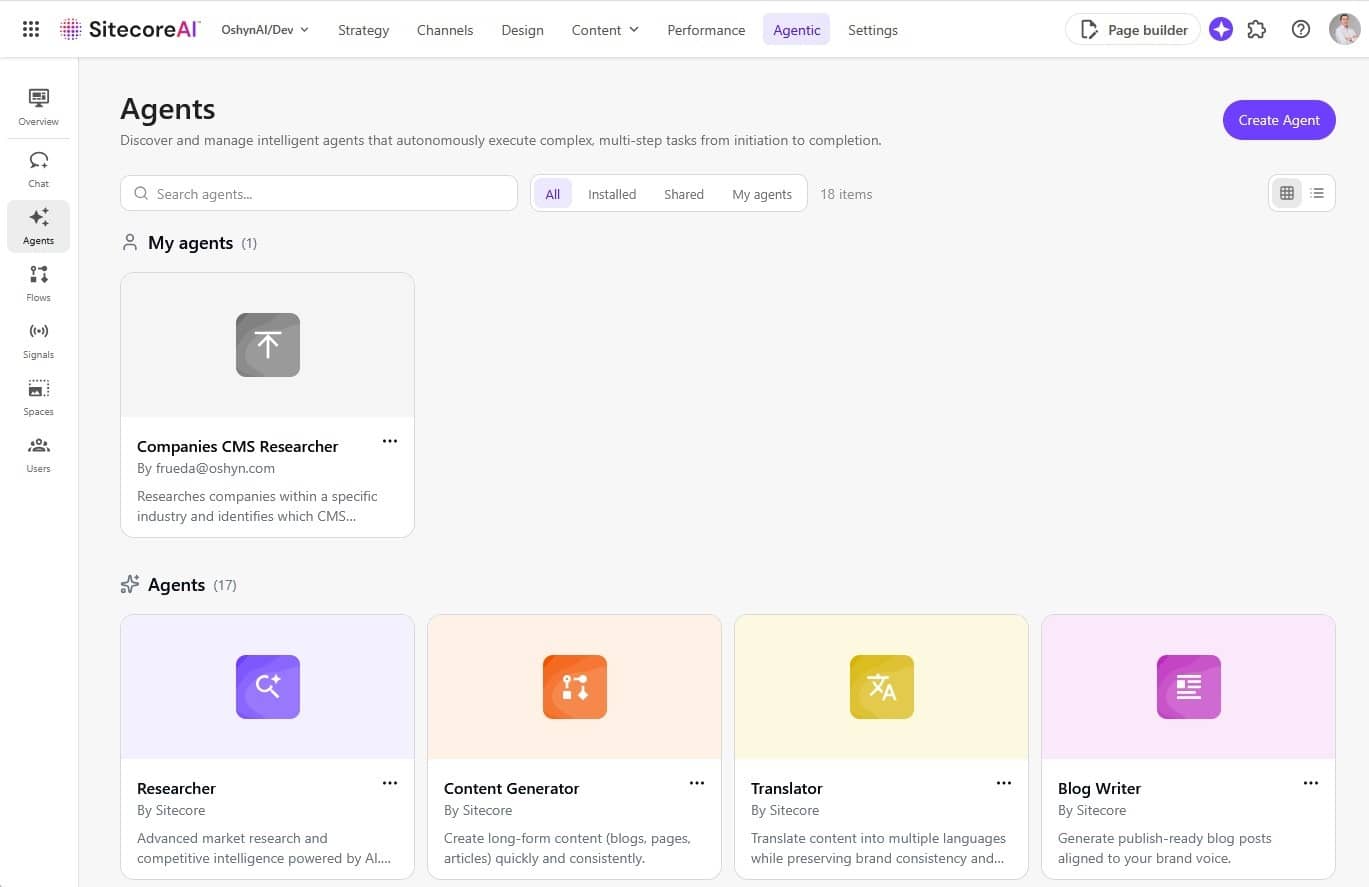Select the Shared filter tab

pos(684,194)
